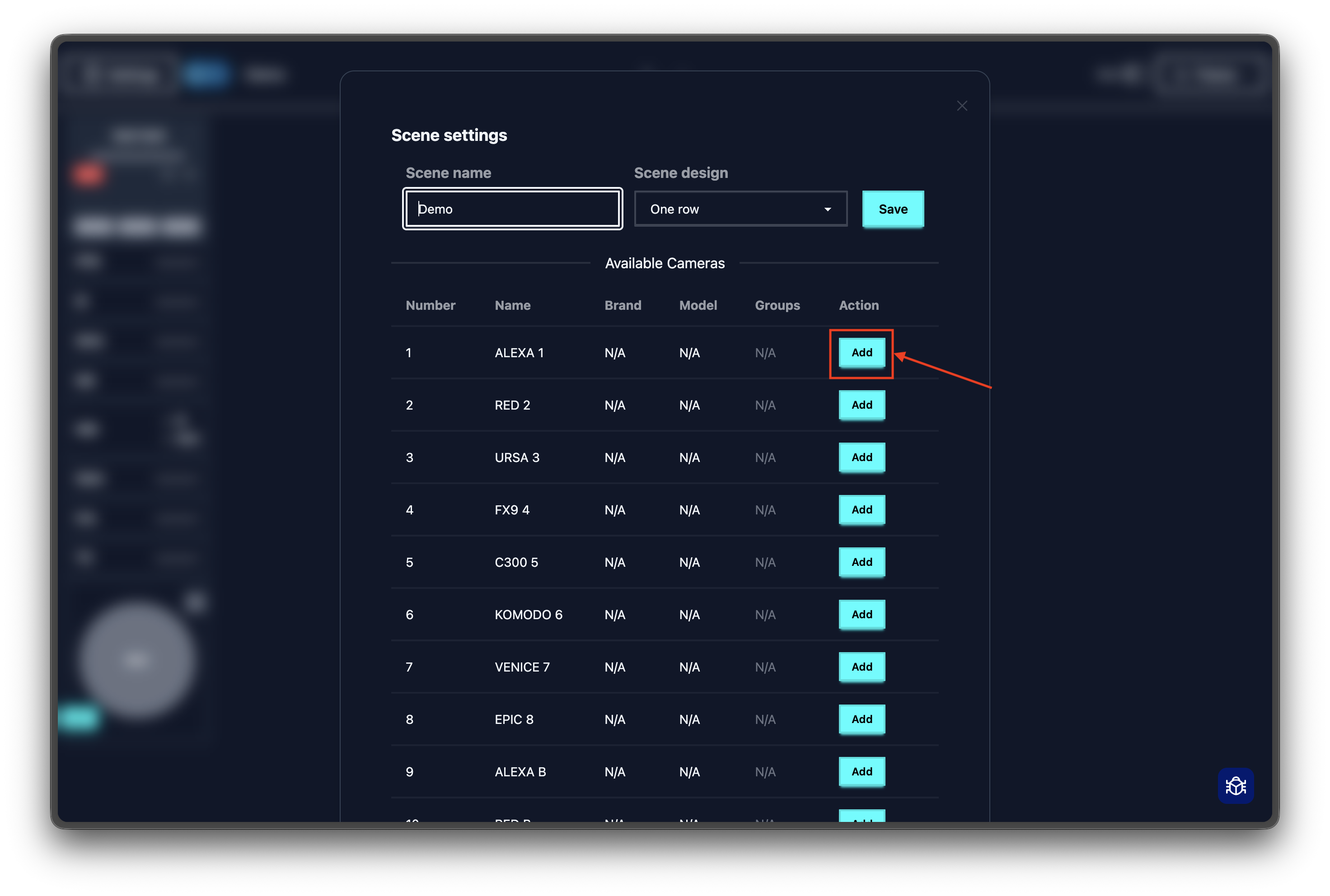The image size is (1330, 896).
Task: Add the C300 5 camera
Action: click(862, 562)
